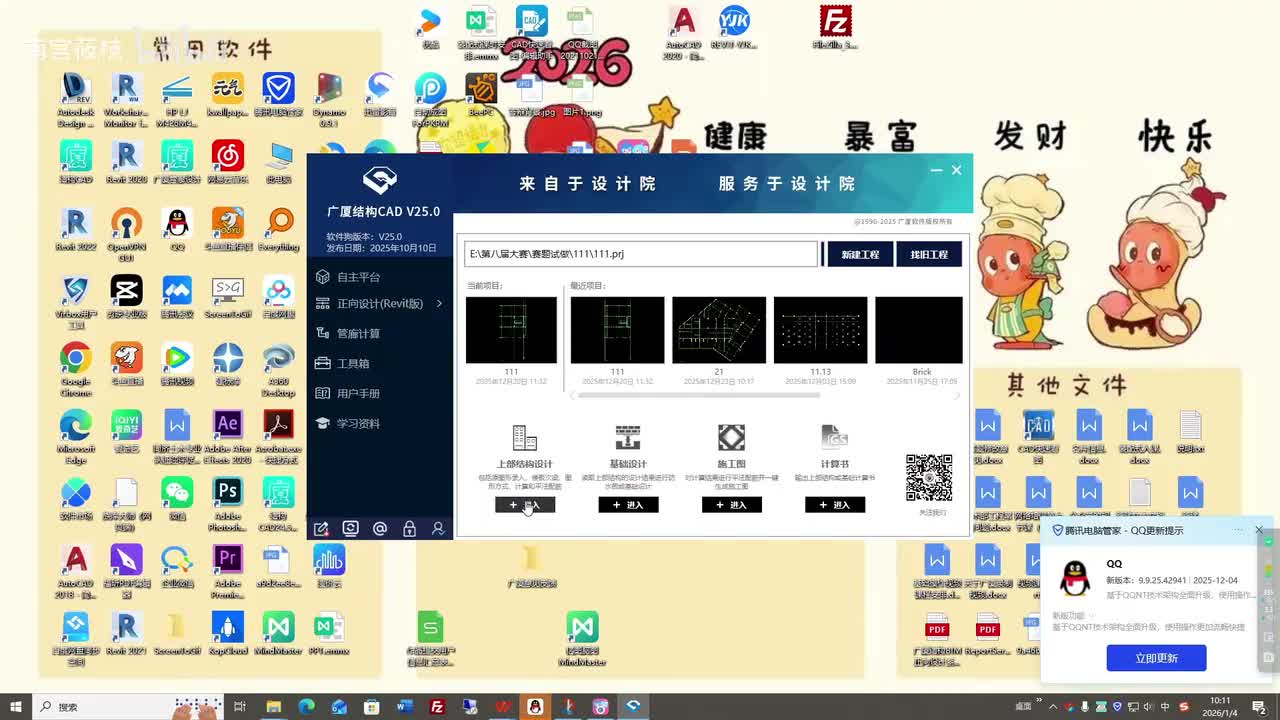Click the 计算书 document icon
1280x720 pixels.
(x=834, y=438)
